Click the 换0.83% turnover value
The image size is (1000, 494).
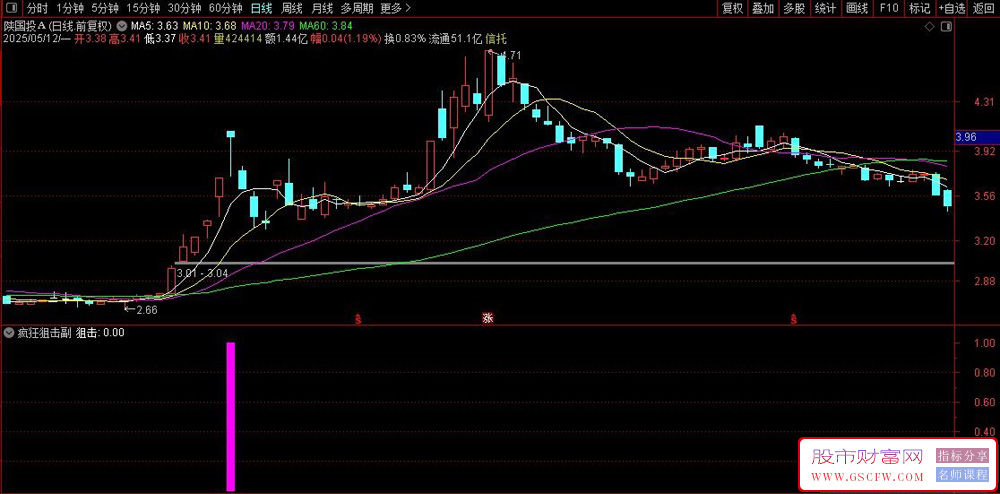tap(405, 38)
